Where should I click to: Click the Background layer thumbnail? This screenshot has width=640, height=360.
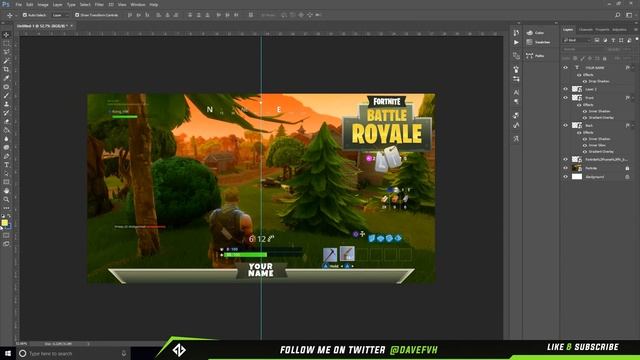577,177
